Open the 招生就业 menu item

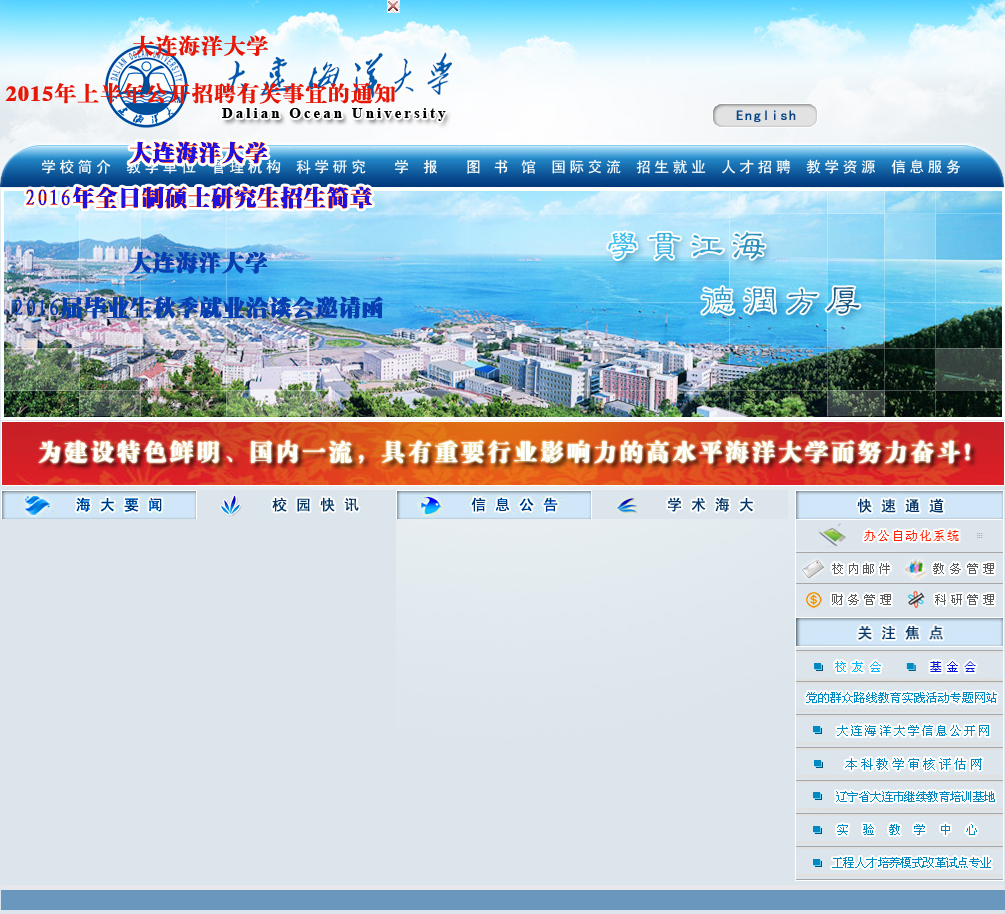[671, 167]
